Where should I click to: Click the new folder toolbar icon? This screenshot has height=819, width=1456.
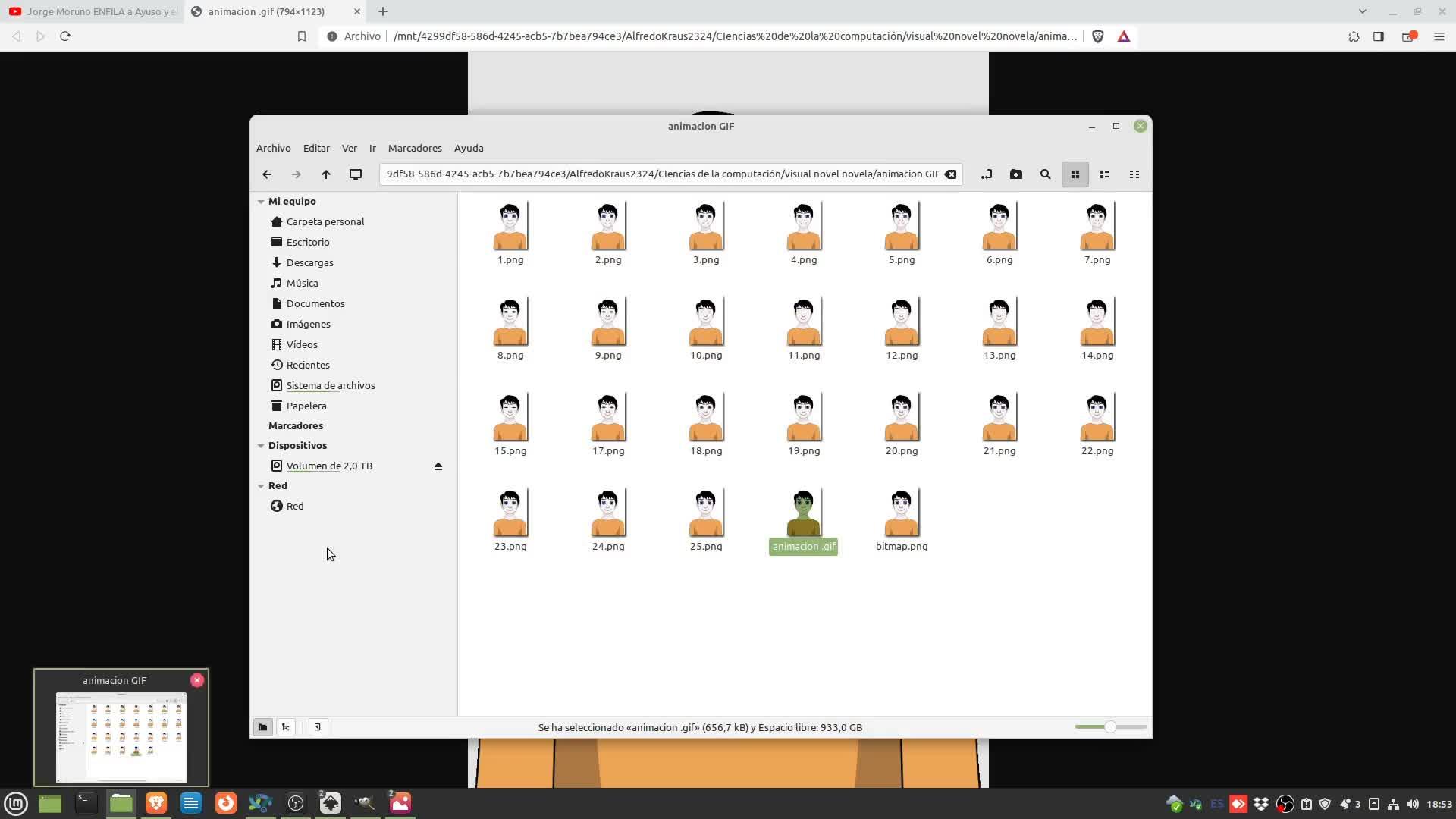[1015, 174]
